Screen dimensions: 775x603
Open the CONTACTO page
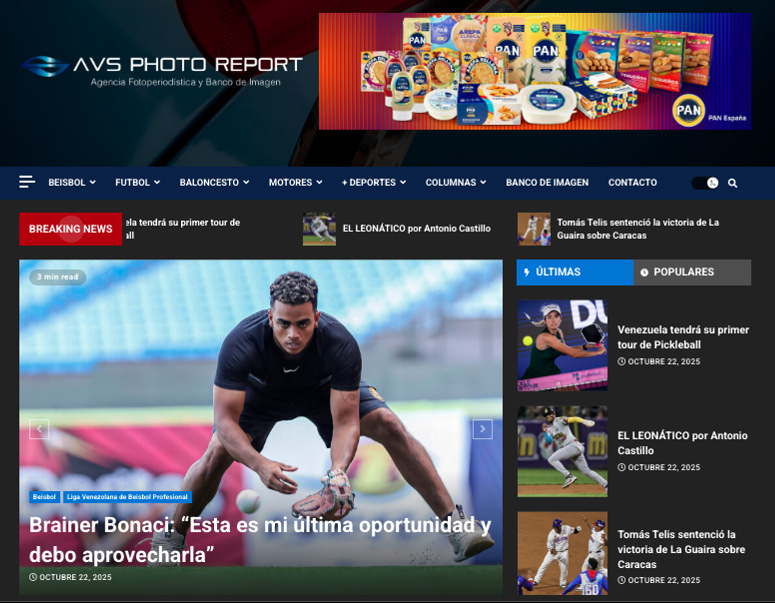[633, 182]
